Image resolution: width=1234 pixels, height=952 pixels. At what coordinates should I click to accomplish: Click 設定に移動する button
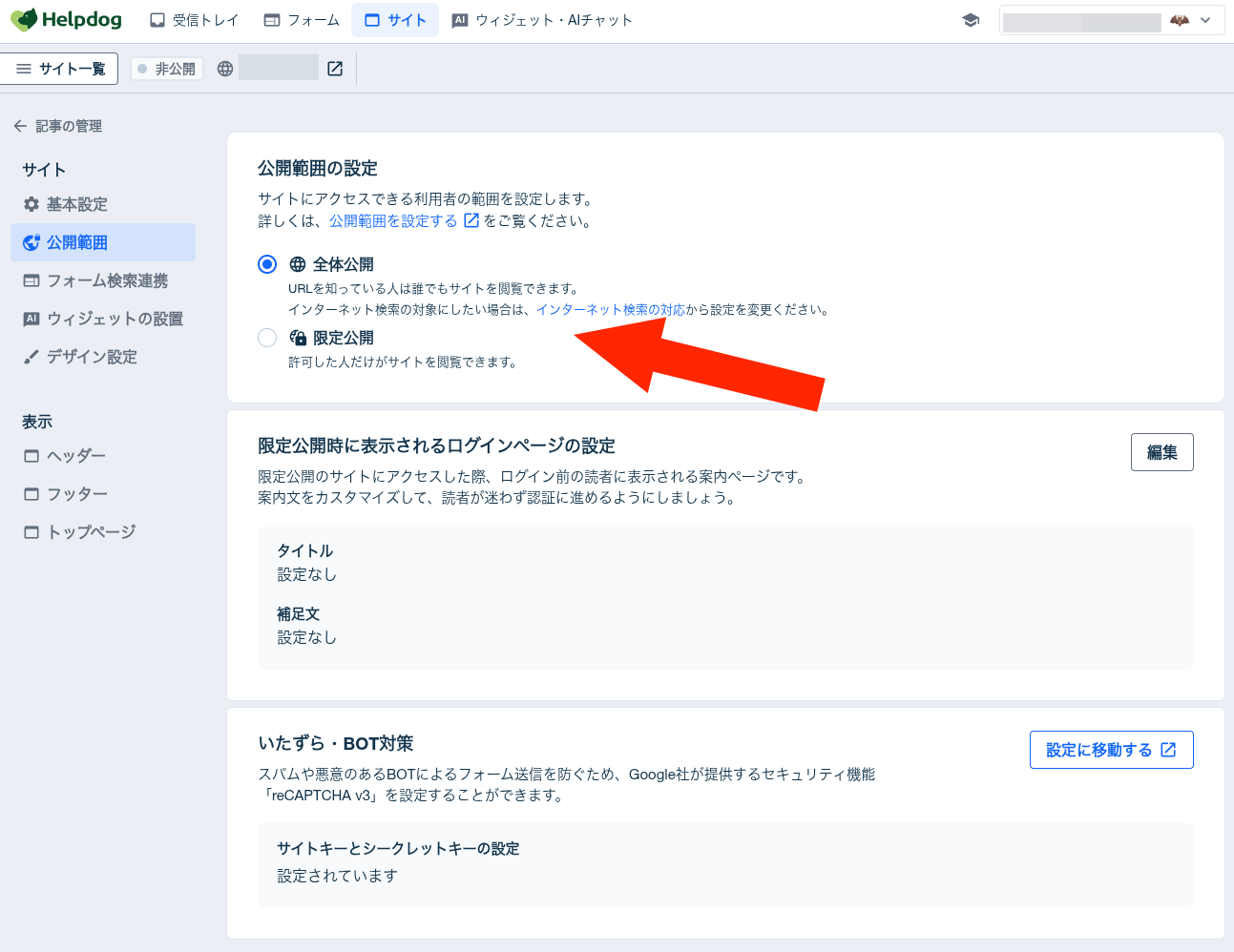(1111, 750)
